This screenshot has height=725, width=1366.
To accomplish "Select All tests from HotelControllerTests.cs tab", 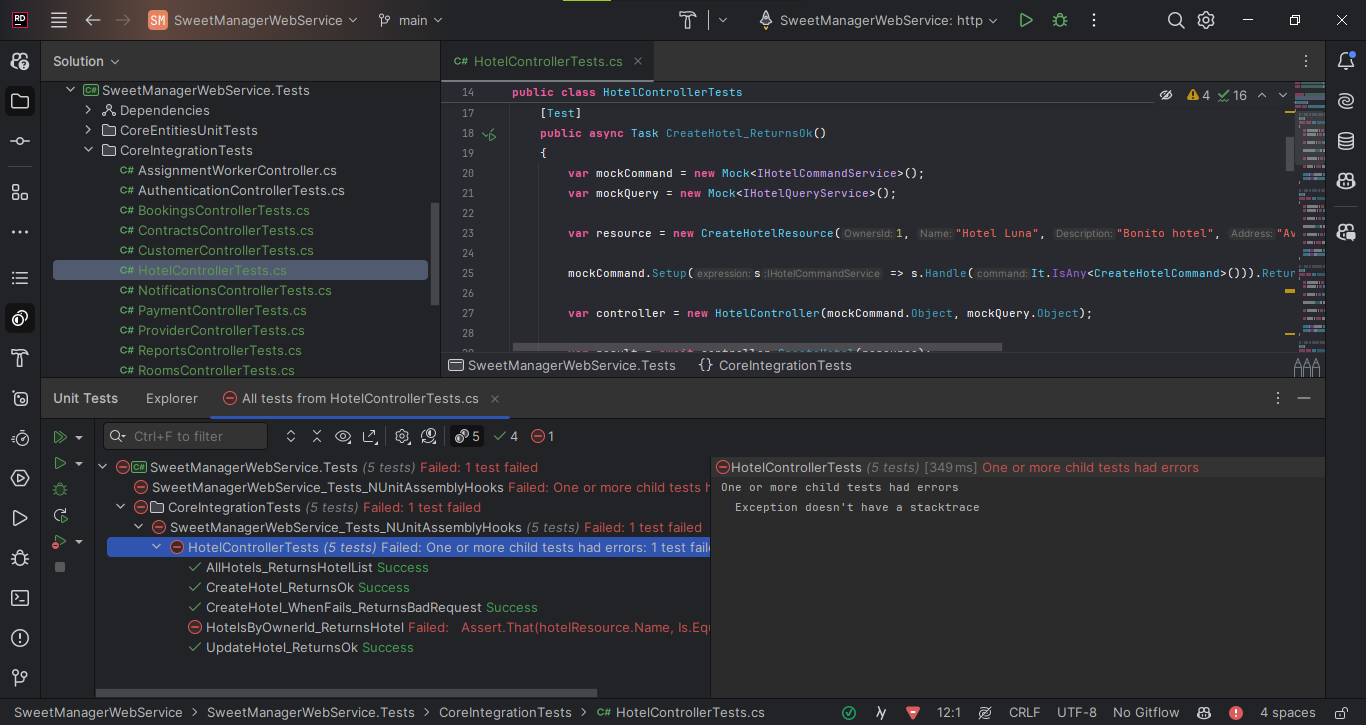I will tap(360, 398).
